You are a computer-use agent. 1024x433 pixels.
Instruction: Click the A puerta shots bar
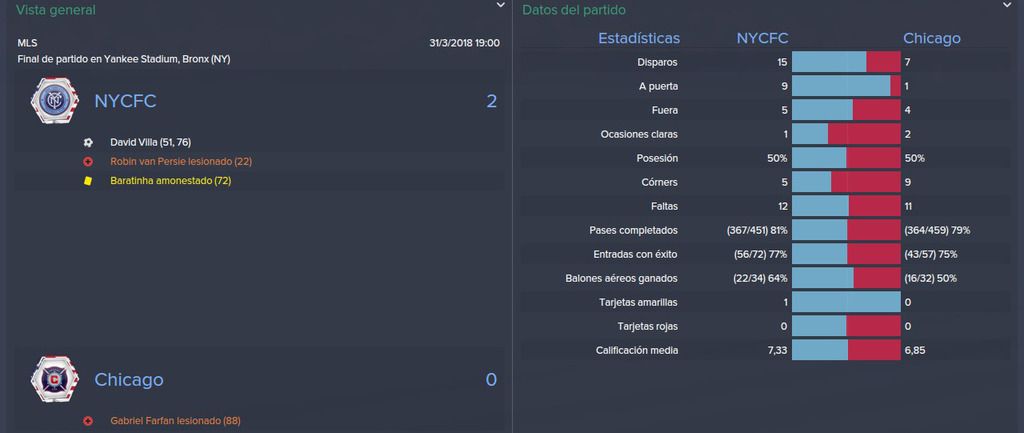point(846,86)
